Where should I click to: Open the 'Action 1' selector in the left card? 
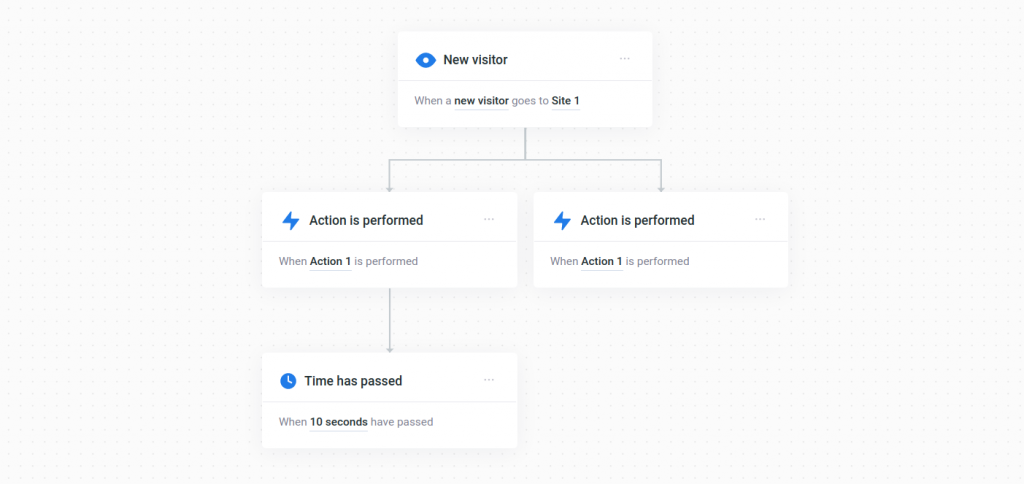[x=330, y=261]
